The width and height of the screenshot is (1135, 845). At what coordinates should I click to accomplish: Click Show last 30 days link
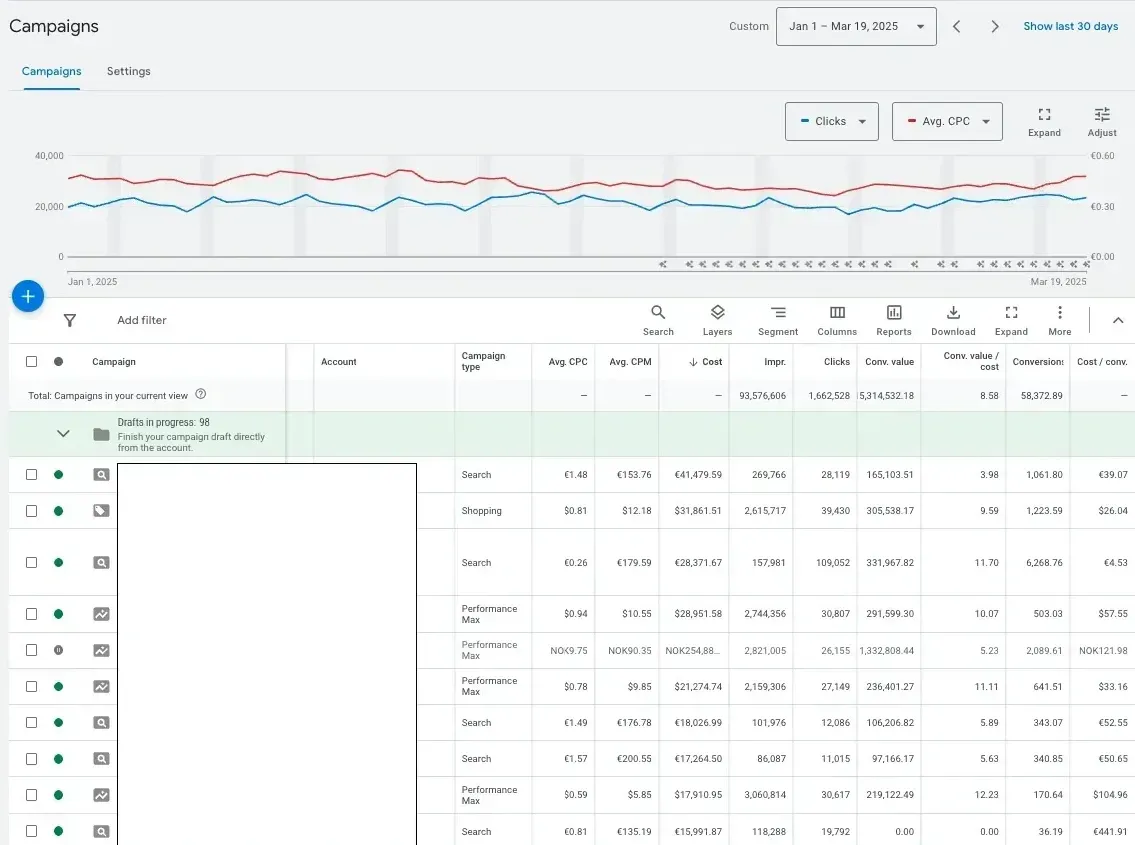1071,27
